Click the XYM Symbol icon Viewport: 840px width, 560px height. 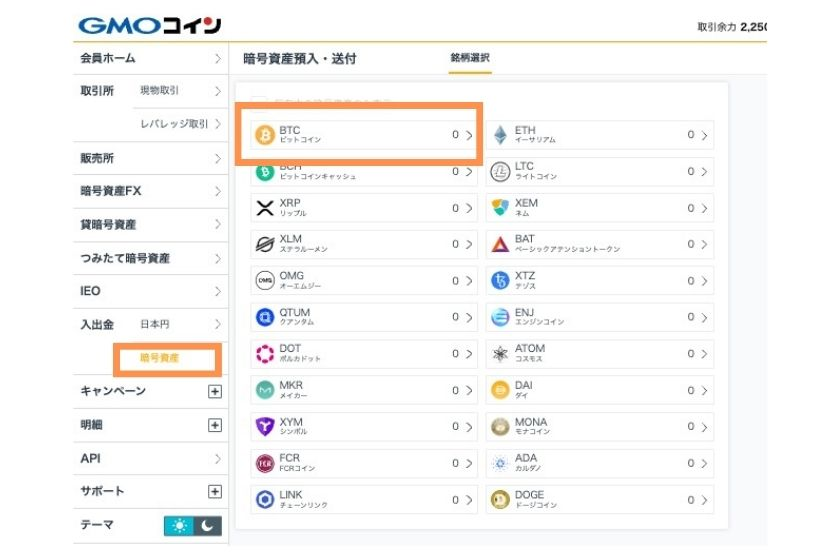point(265,427)
